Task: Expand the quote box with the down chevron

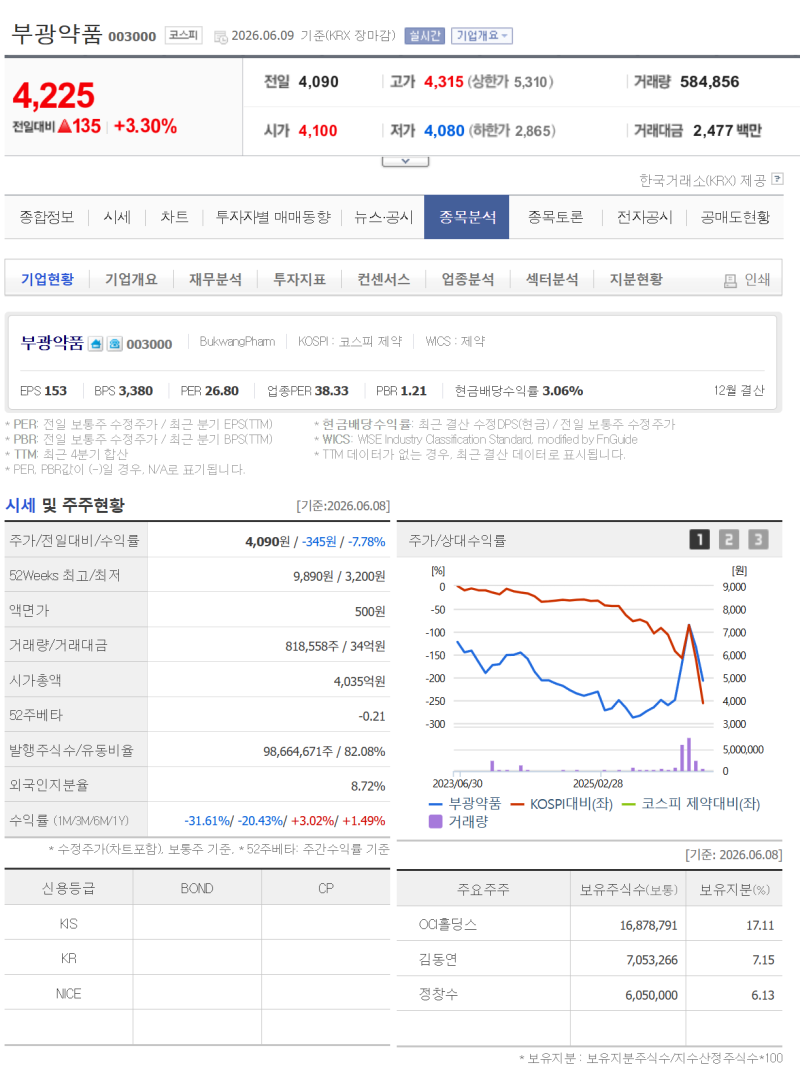Action: point(405,161)
